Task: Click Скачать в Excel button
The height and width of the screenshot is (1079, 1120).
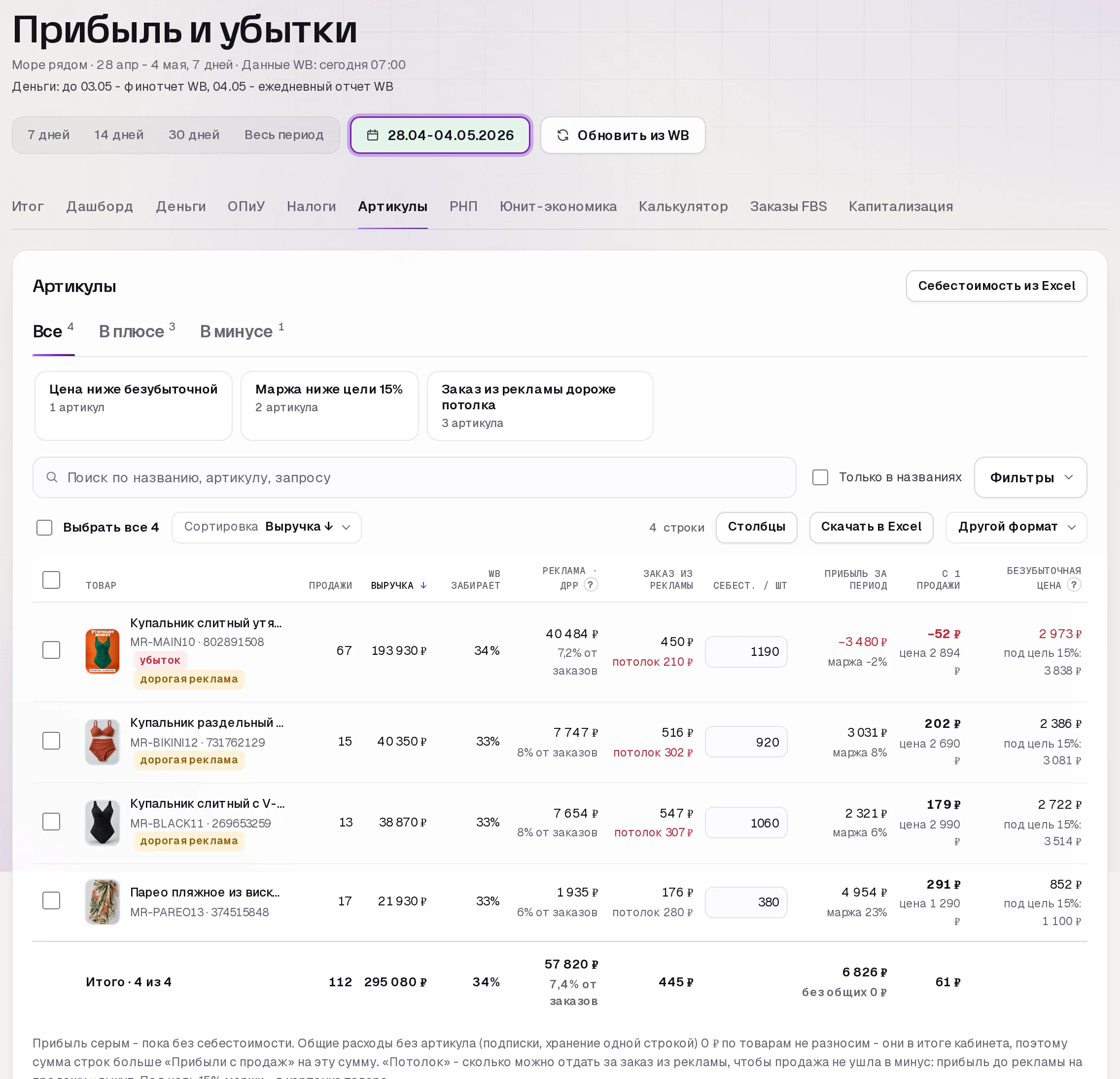Action: [x=871, y=527]
